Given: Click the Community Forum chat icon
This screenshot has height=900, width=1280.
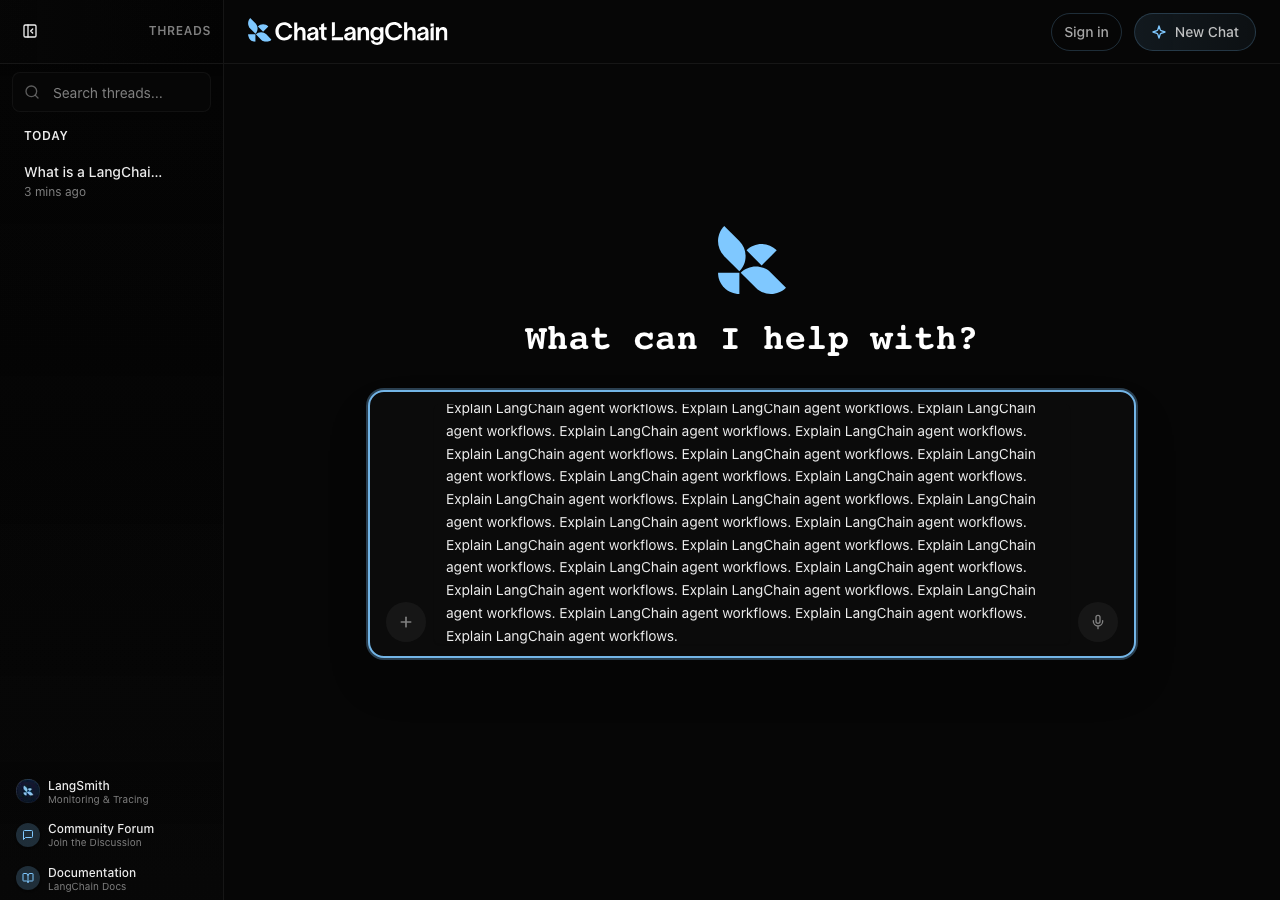Looking at the screenshot, I should [28, 835].
